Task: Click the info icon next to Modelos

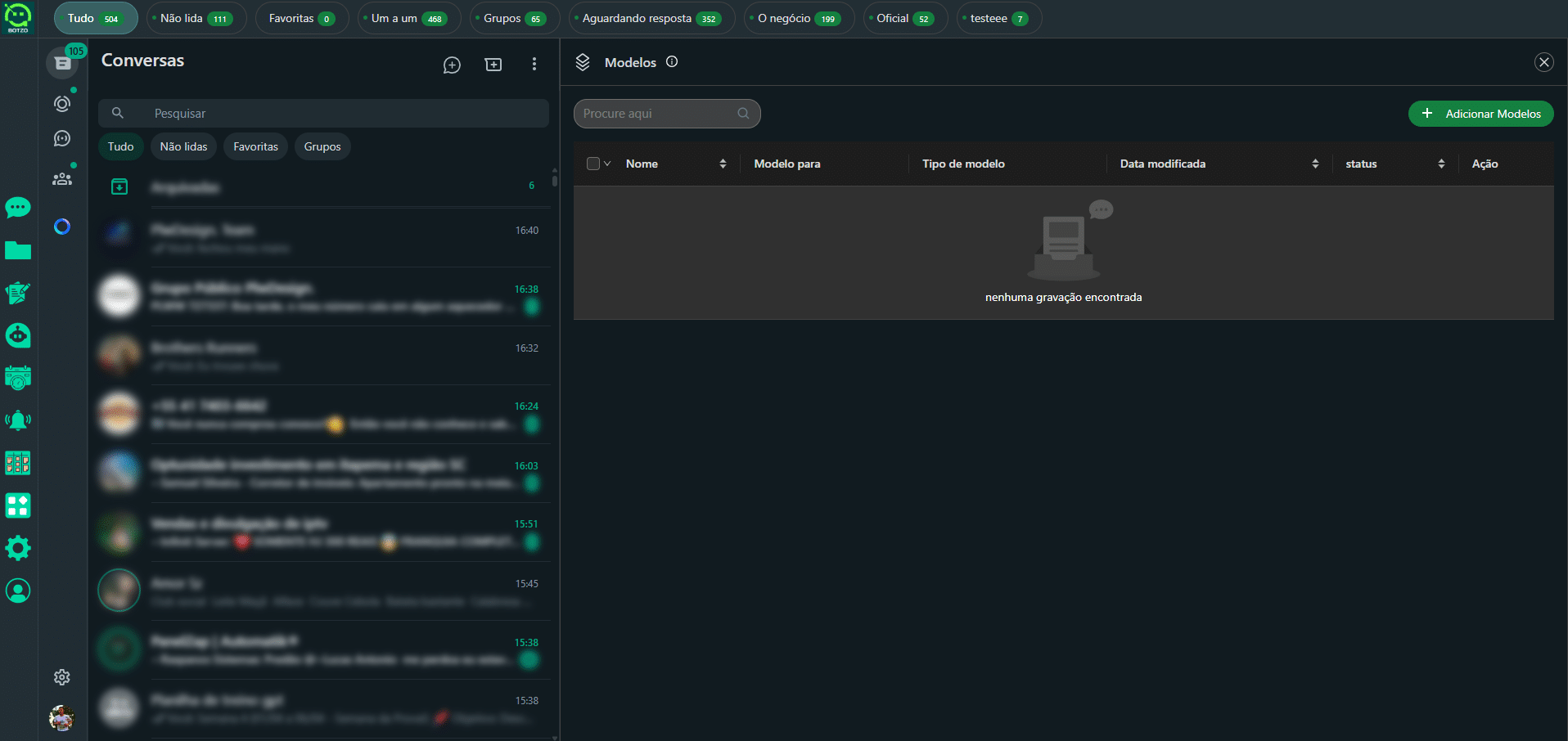Action: pyautogui.click(x=672, y=62)
